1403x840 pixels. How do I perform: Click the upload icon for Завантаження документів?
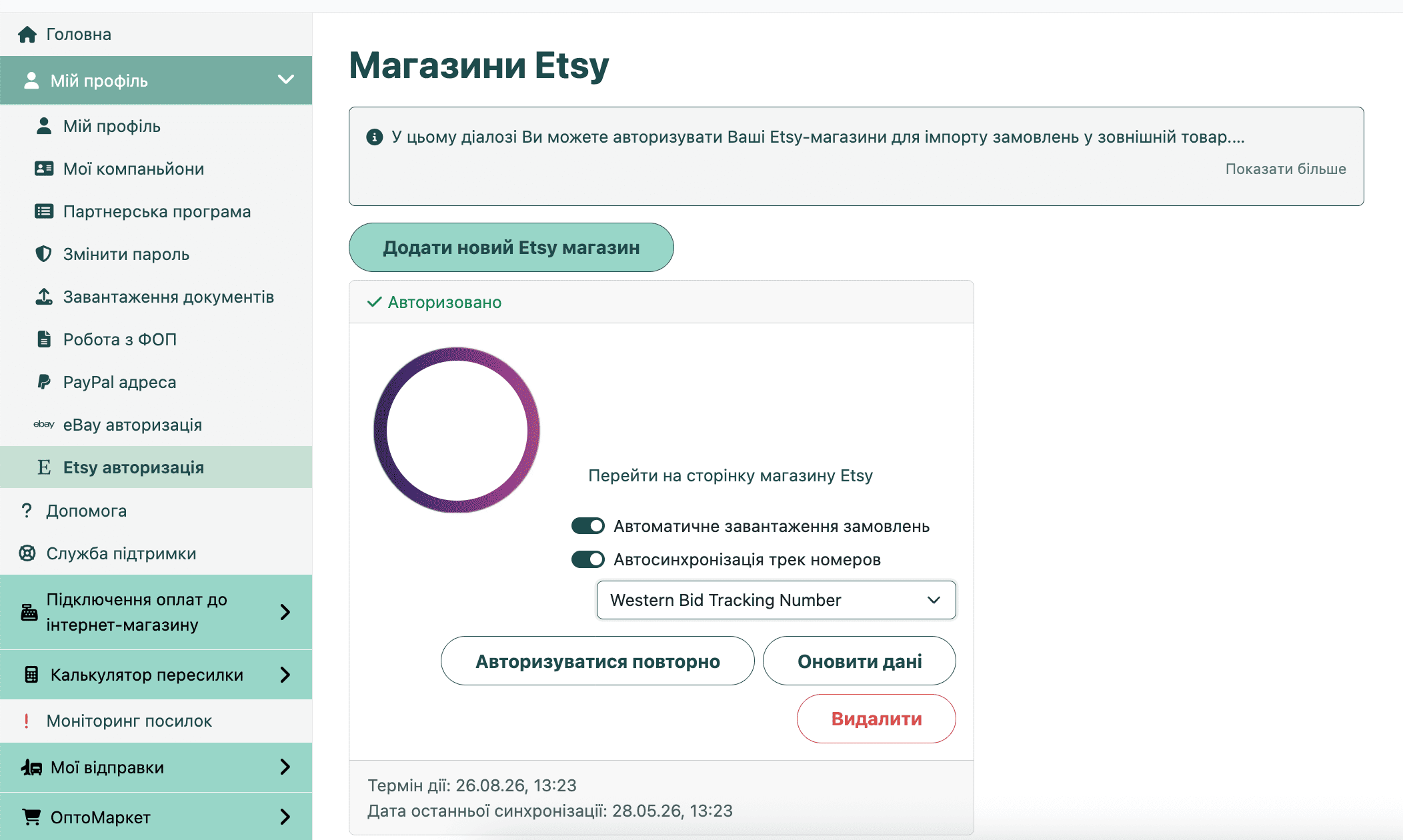[44, 297]
